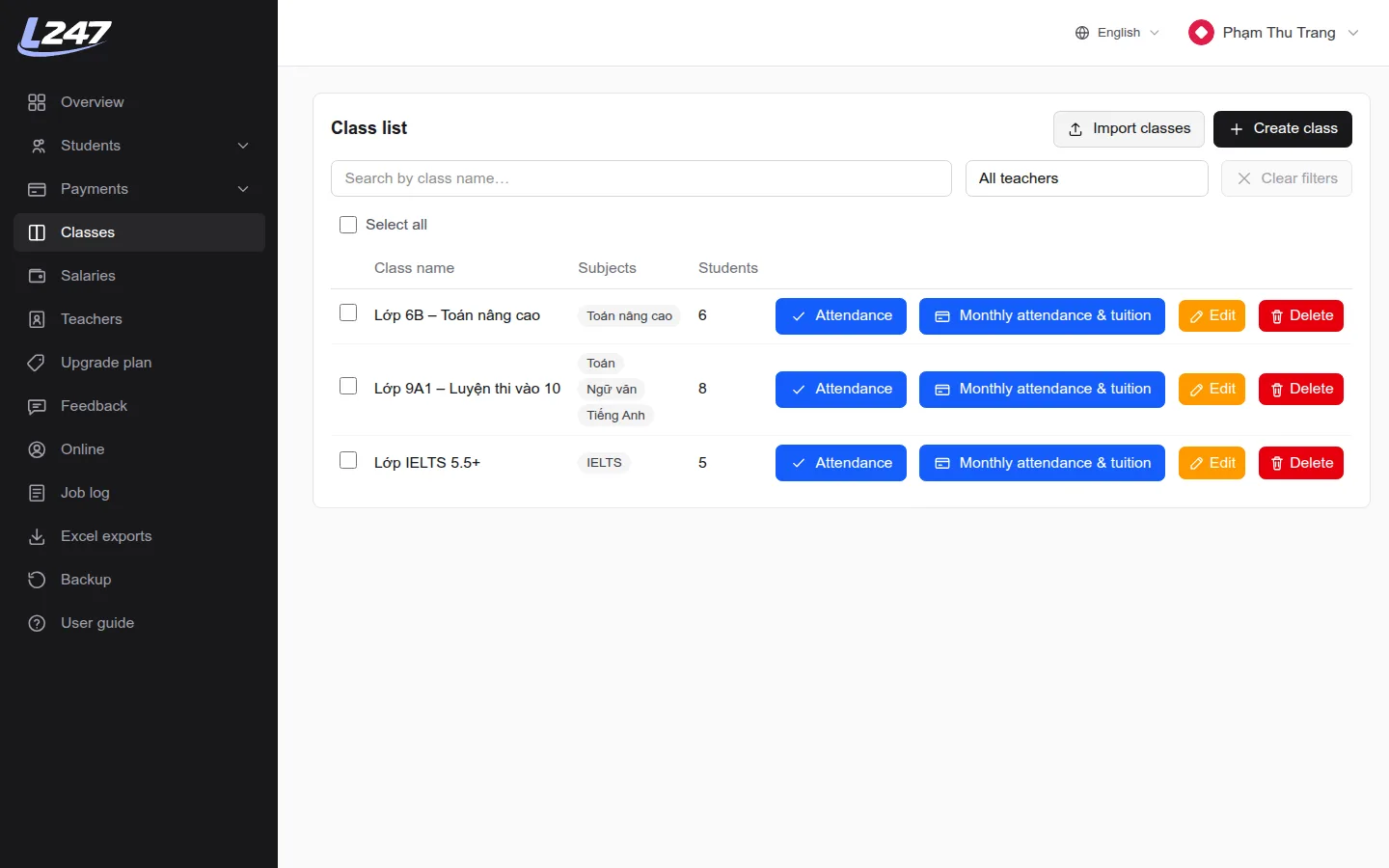Click the Teachers icon in sidebar
The image size is (1389, 868).
point(37,319)
